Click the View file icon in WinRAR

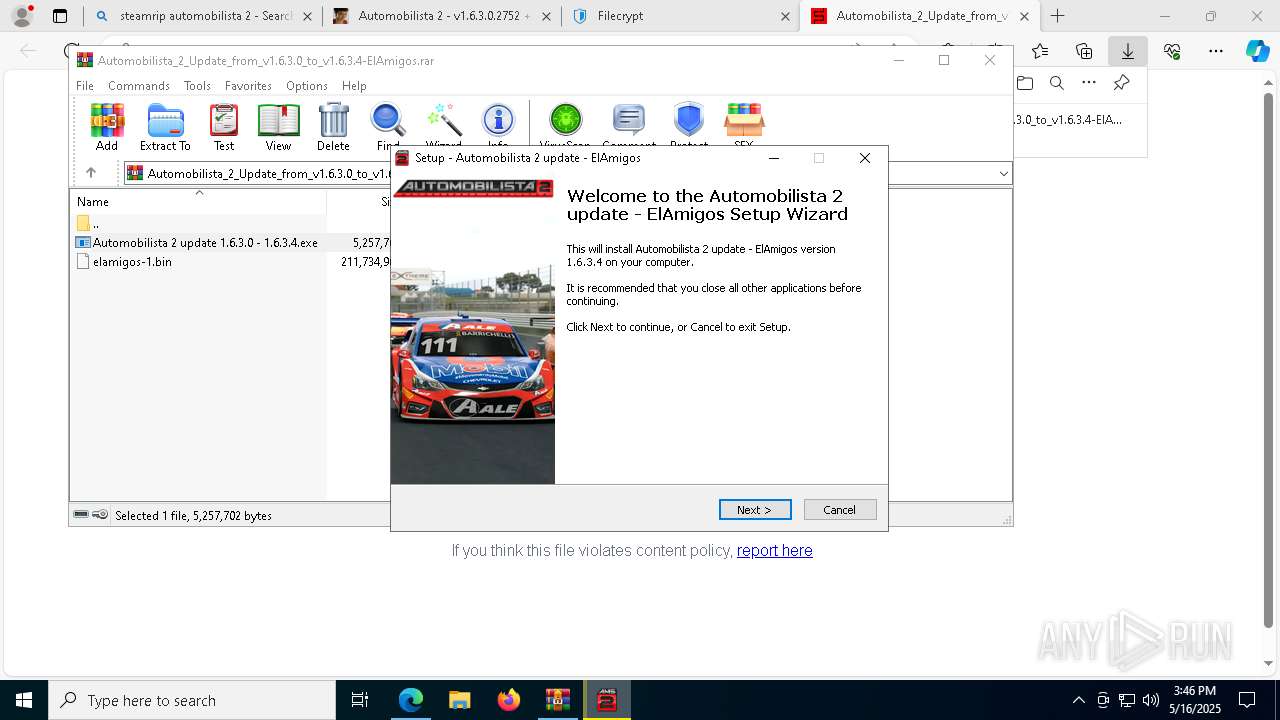pyautogui.click(x=278, y=120)
